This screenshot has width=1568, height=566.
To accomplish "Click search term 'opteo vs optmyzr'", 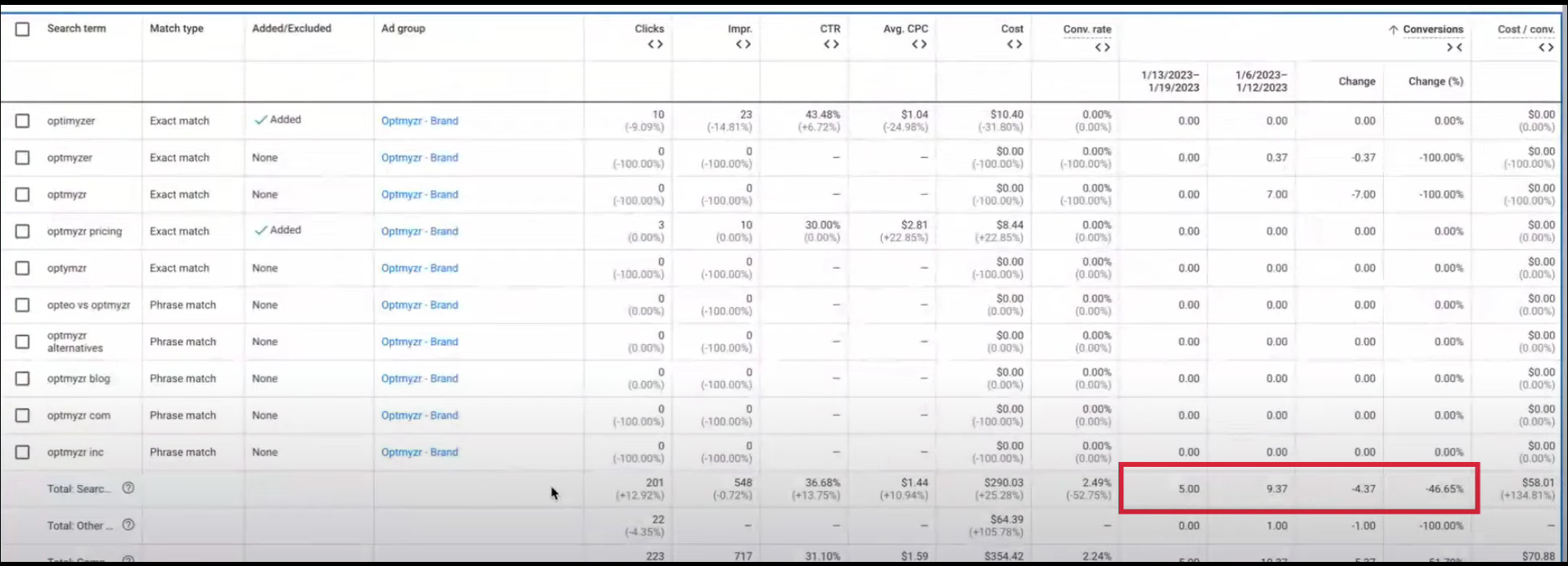I will click(x=88, y=305).
